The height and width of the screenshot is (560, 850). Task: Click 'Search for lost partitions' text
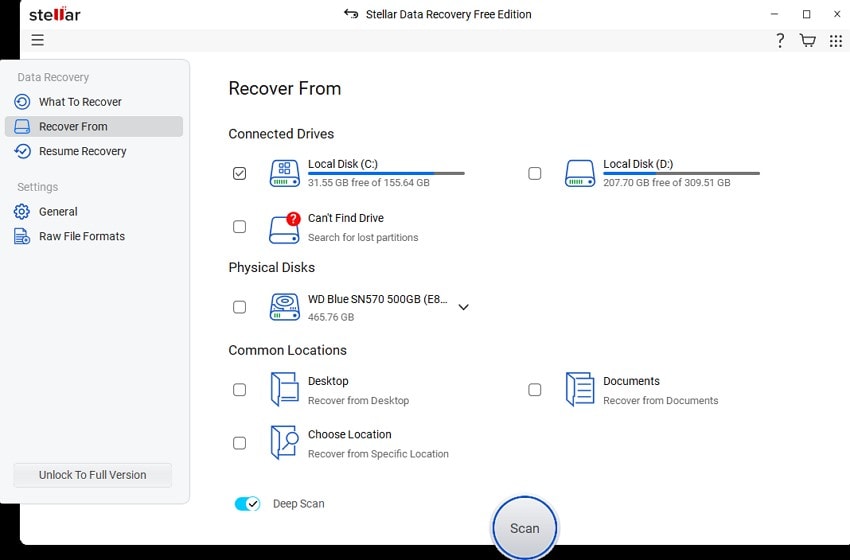(363, 237)
